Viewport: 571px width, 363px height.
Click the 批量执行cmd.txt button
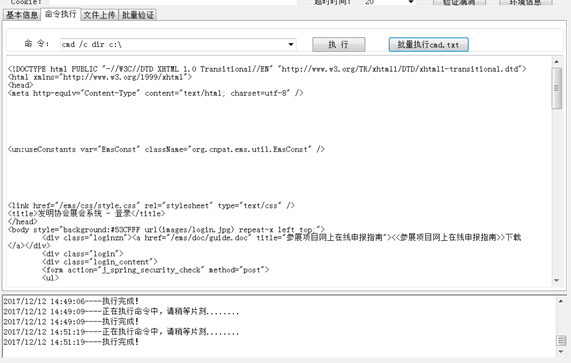pos(428,44)
